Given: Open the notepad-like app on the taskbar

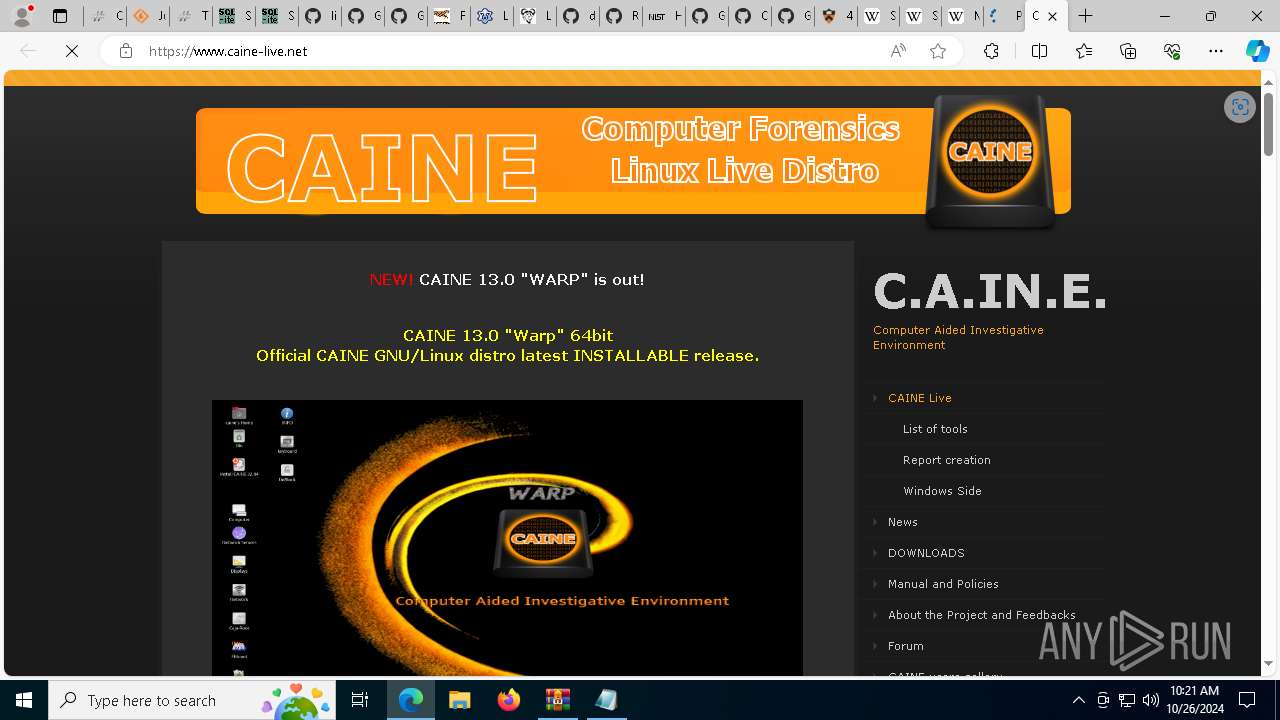Looking at the screenshot, I should [606, 700].
